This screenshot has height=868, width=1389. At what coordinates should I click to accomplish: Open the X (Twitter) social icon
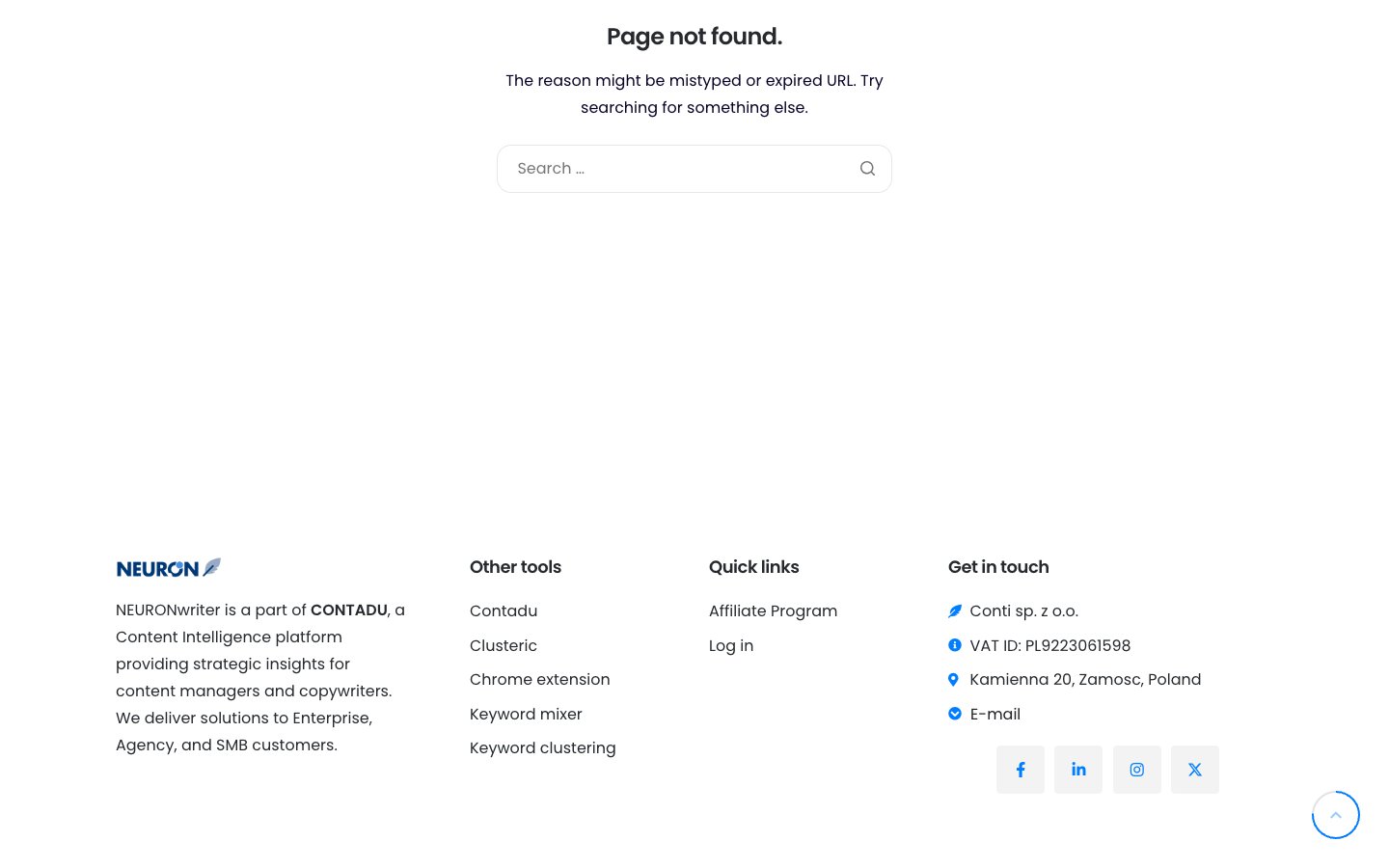pyautogui.click(x=1195, y=770)
